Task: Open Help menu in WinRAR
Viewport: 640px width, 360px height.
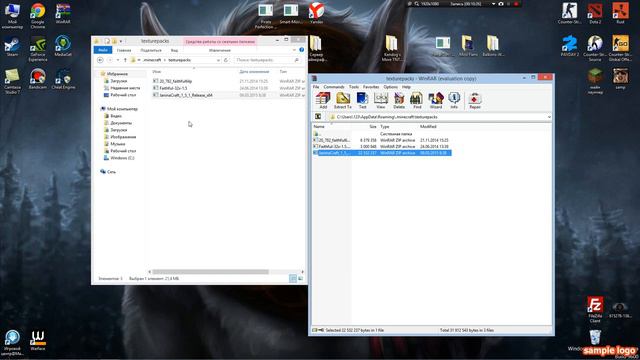Action: click(x=406, y=87)
